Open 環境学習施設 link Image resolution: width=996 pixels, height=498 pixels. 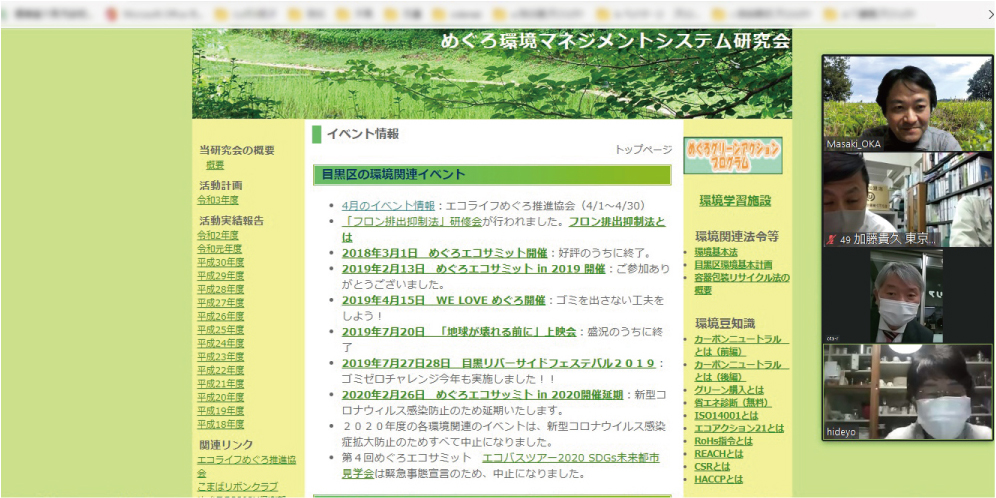735,201
